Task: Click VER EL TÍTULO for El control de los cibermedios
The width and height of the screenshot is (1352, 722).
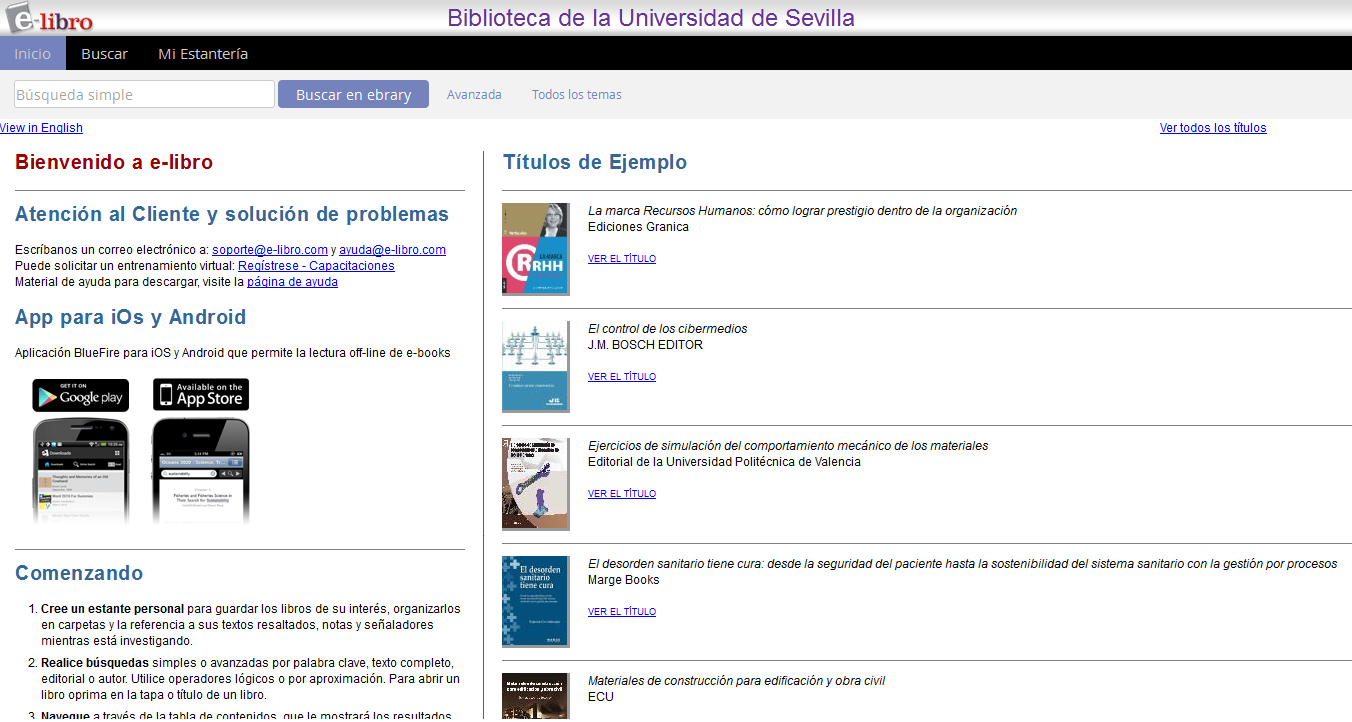Action: (x=622, y=377)
